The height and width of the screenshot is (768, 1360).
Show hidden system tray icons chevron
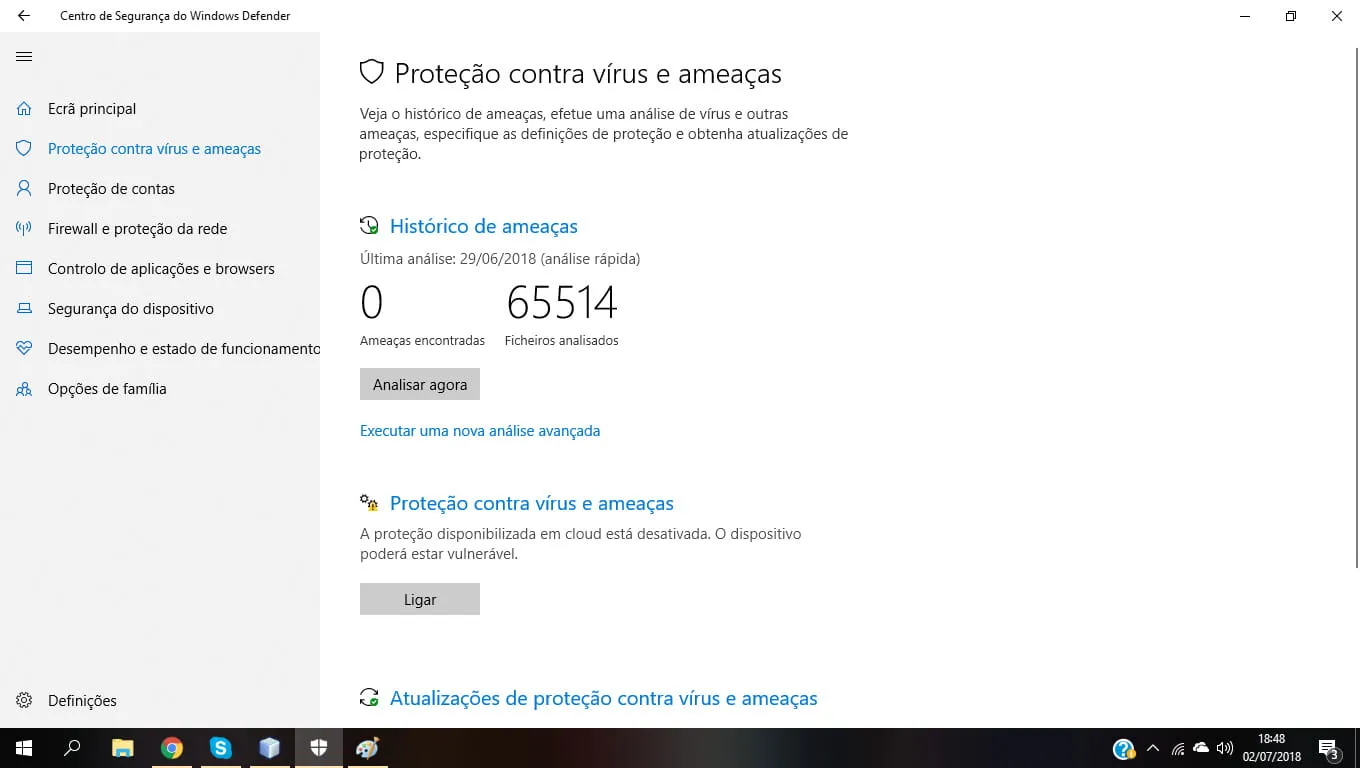pyautogui.click(x=1153, y=748)
